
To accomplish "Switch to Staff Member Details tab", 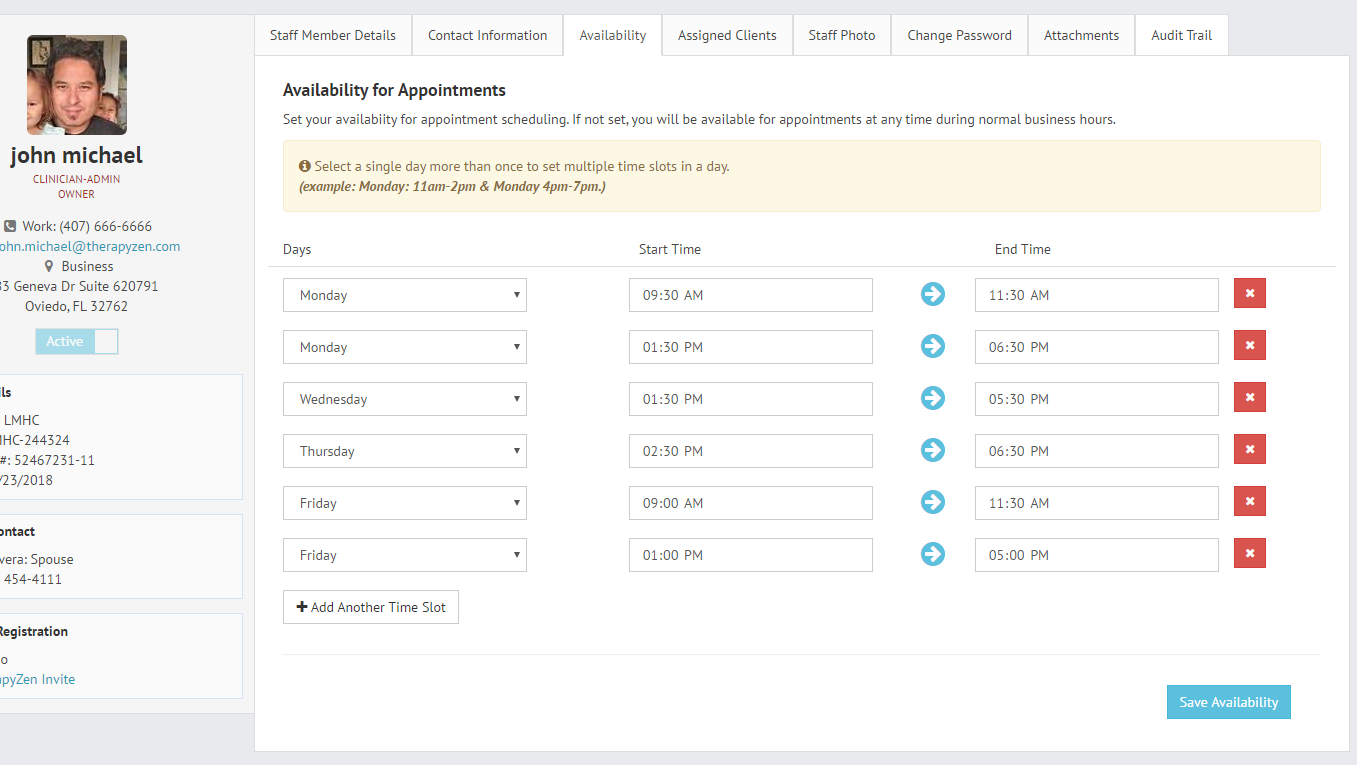I will coord(333,35).
